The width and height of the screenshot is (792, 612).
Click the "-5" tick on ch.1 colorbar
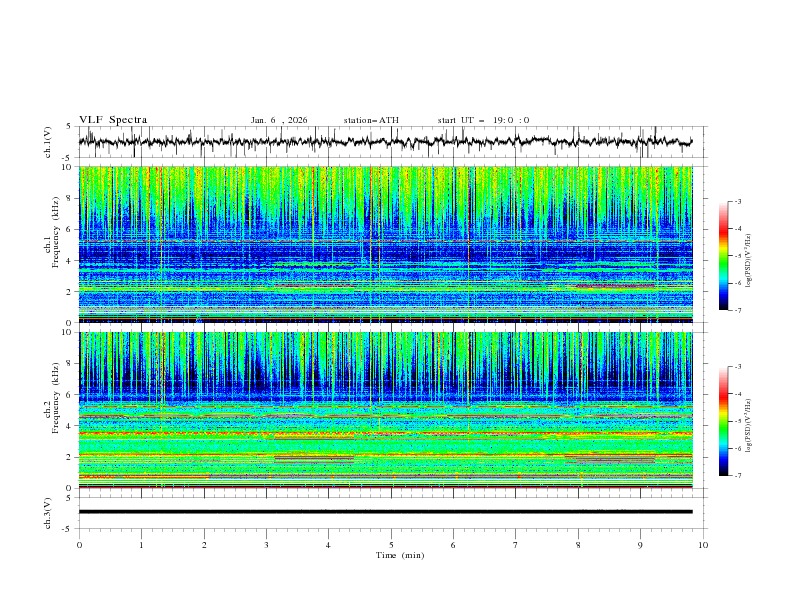click(x=738, y=256)
